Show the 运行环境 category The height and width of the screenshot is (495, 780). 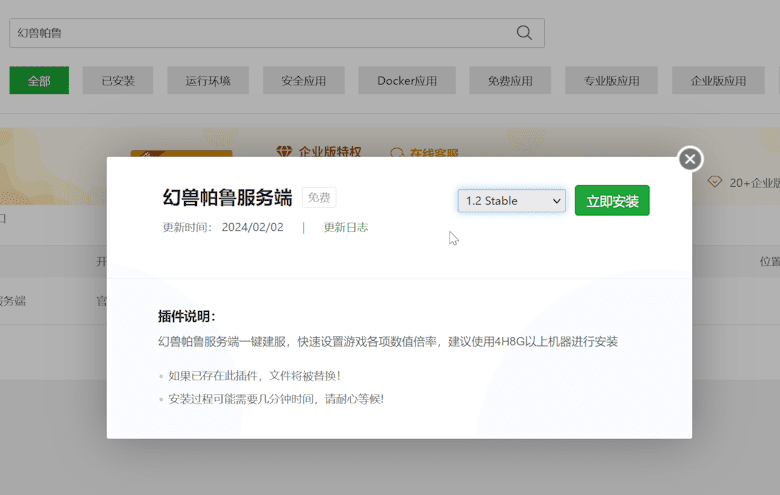coord(207,81)
